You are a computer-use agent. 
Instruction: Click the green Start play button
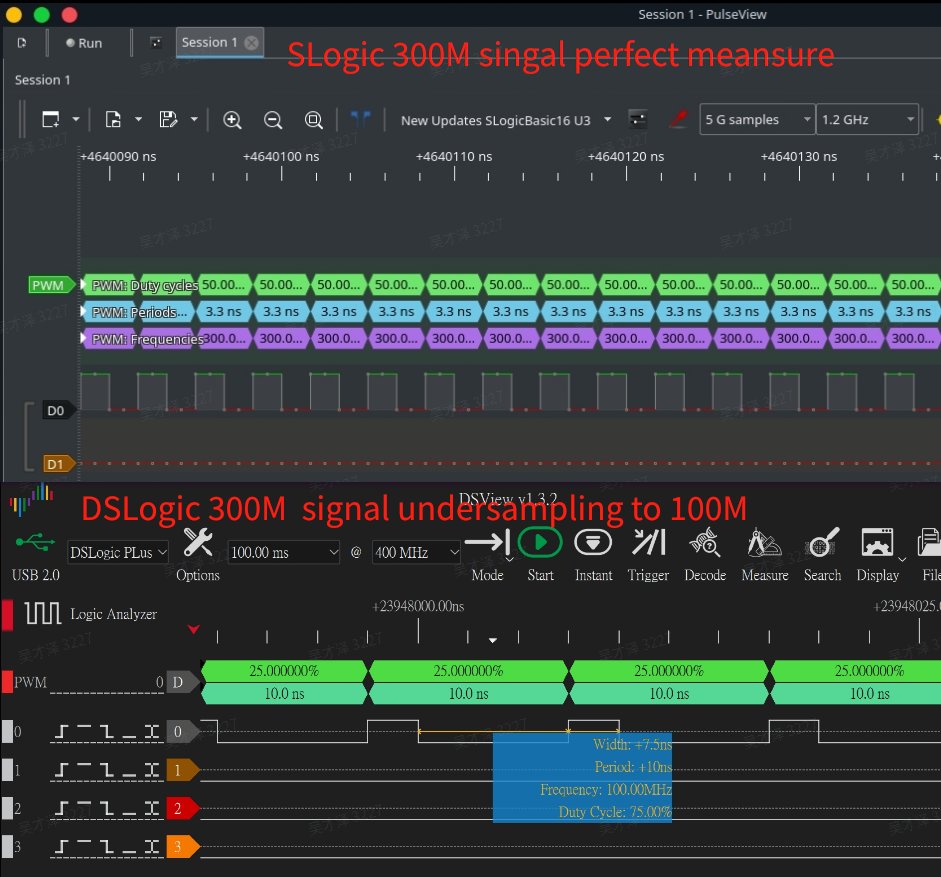point(540,543)
